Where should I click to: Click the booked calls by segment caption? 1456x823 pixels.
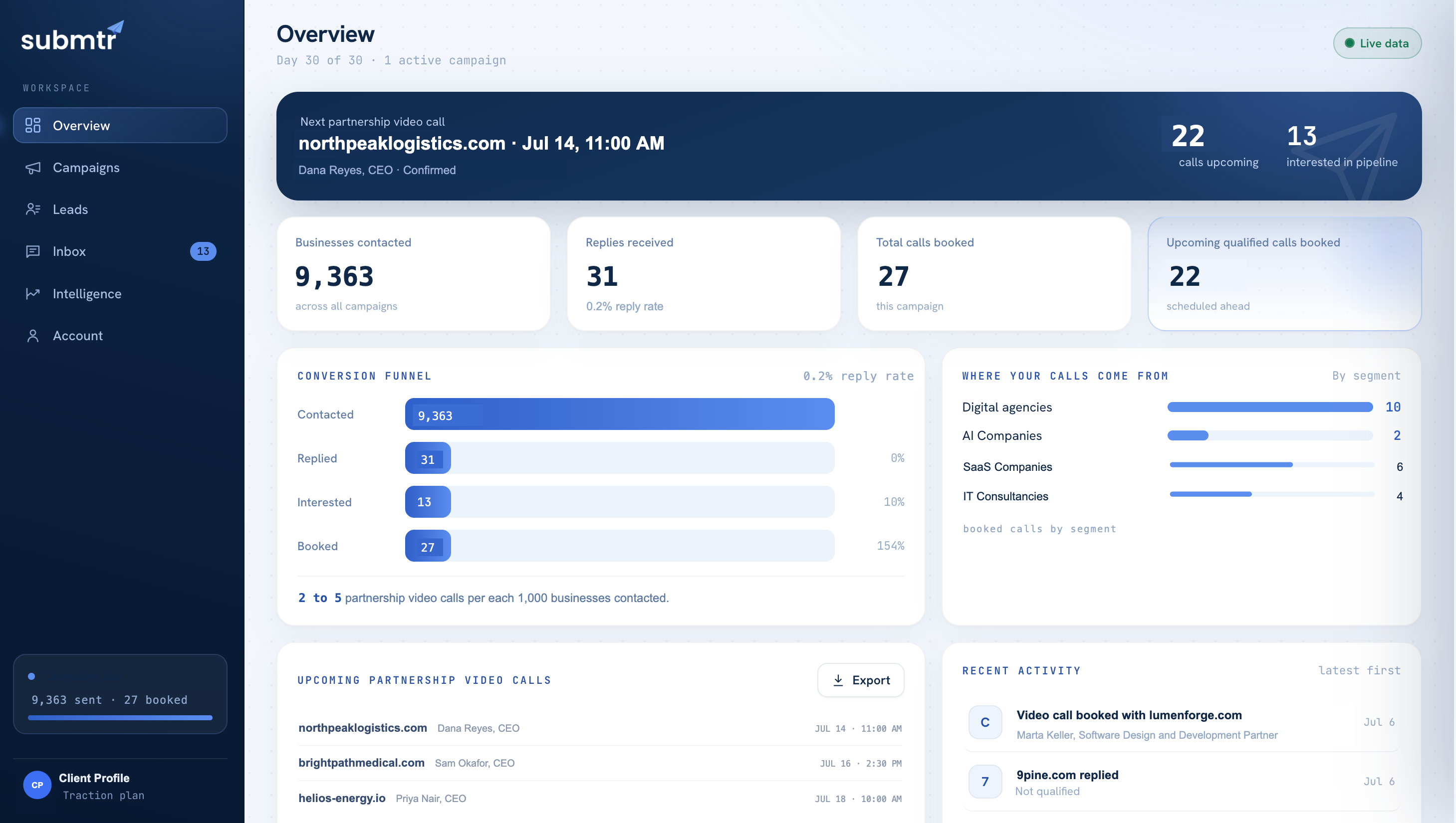tap(1039, 529)
